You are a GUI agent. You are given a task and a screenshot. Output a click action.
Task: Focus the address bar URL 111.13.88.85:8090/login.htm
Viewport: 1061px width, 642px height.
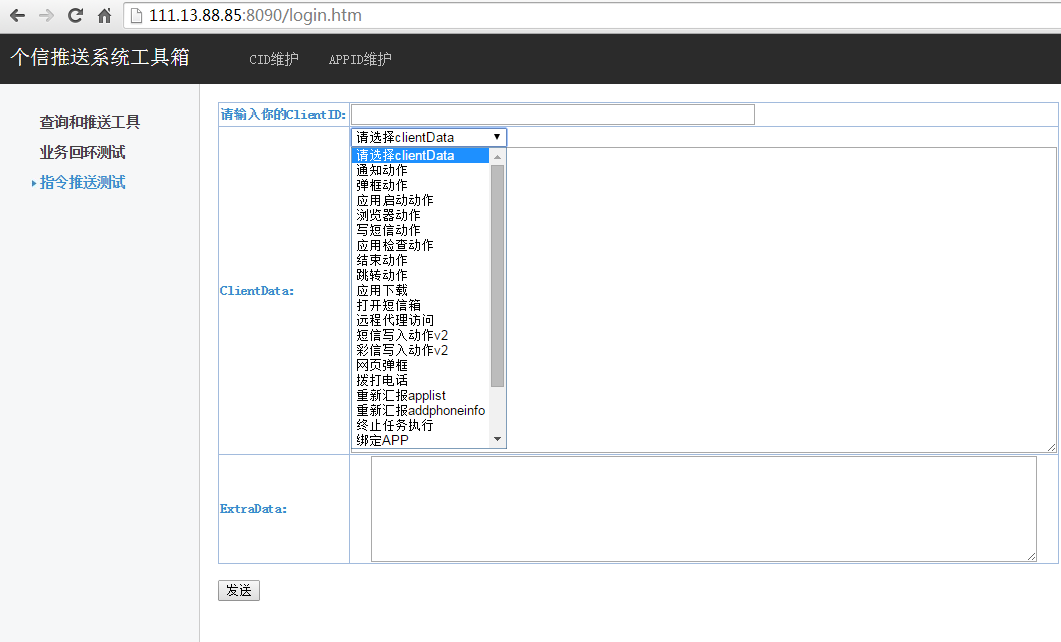[x=255, y=16]
